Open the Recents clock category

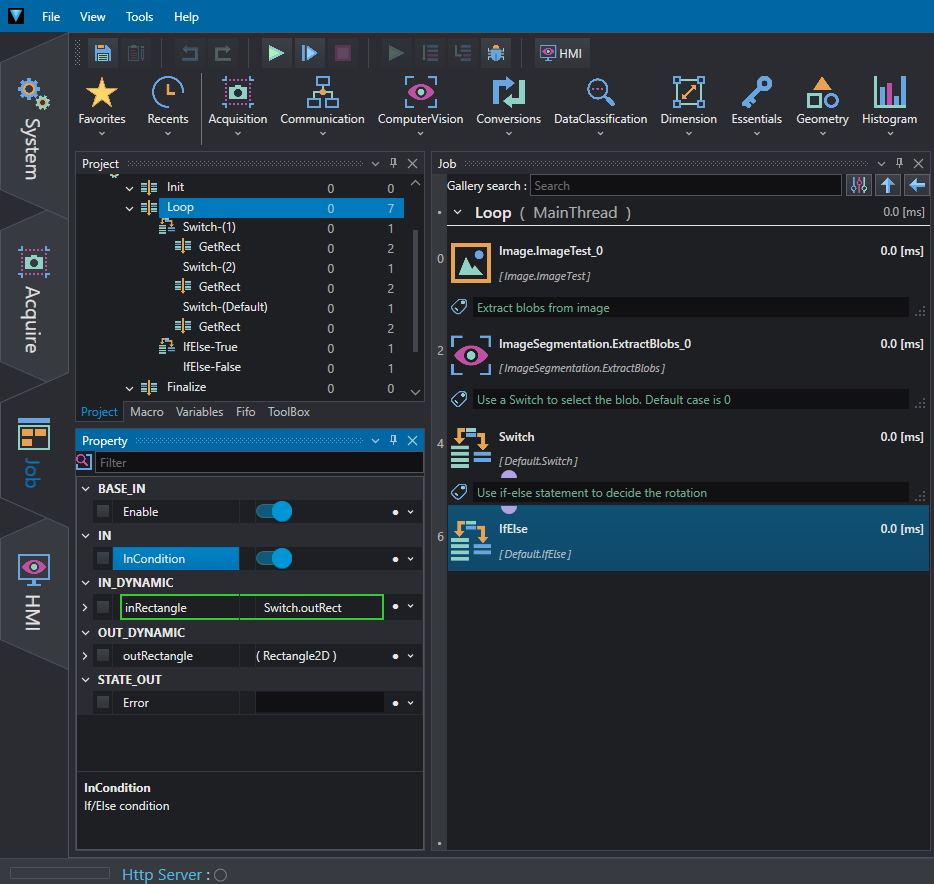(x=168, y=106)
